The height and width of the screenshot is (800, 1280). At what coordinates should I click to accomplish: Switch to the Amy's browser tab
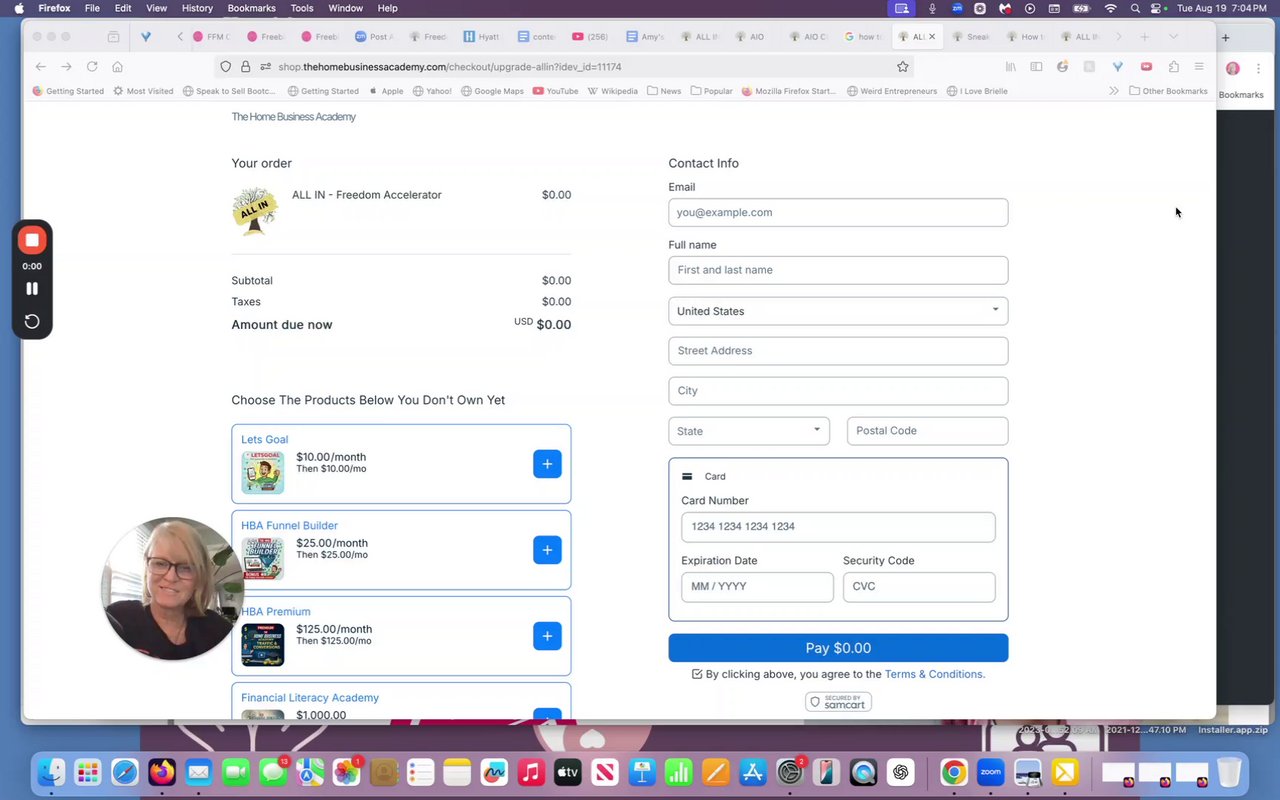pos(645,37)
